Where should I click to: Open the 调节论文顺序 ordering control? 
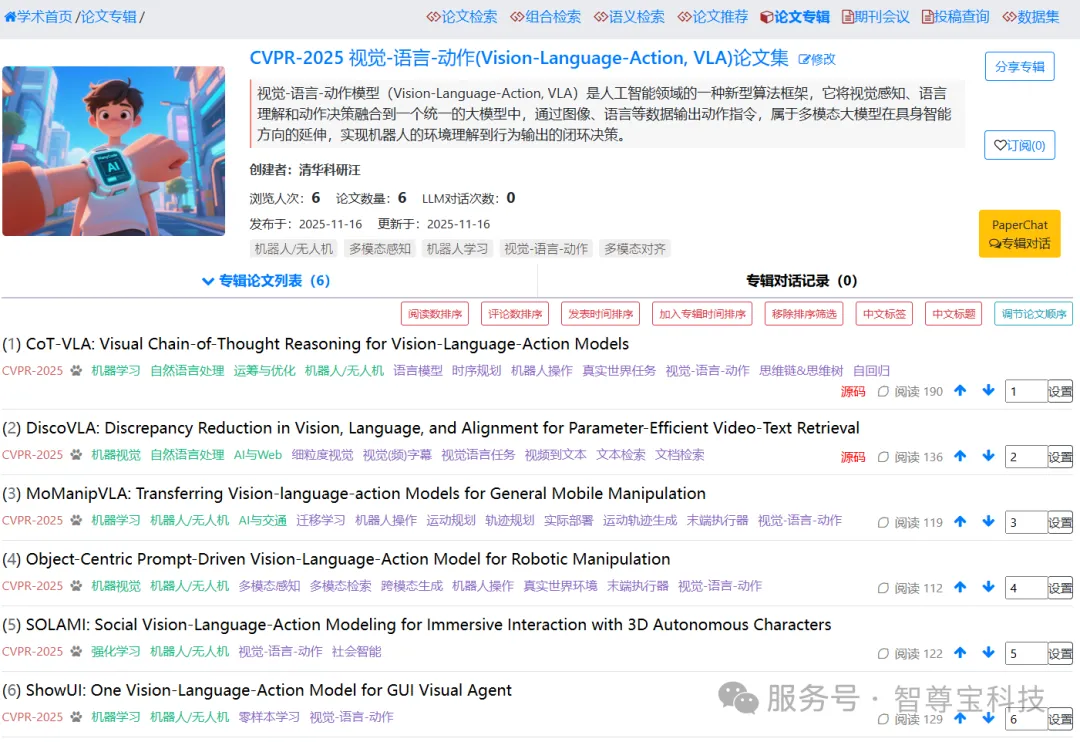pos(1035,313)
